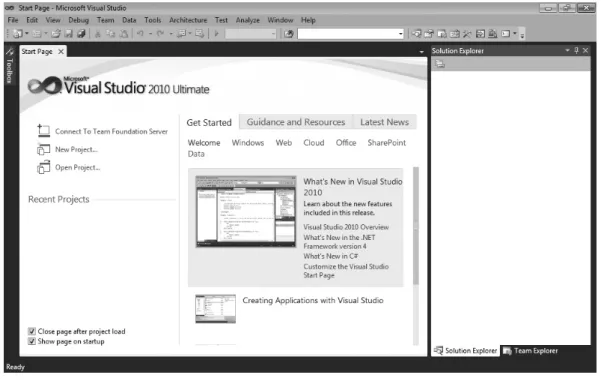Image resolution: width=601 pixels, height=381 pixels.
Task: Click Customize the Visual Studio Start Page link
Action: (346, 271)
